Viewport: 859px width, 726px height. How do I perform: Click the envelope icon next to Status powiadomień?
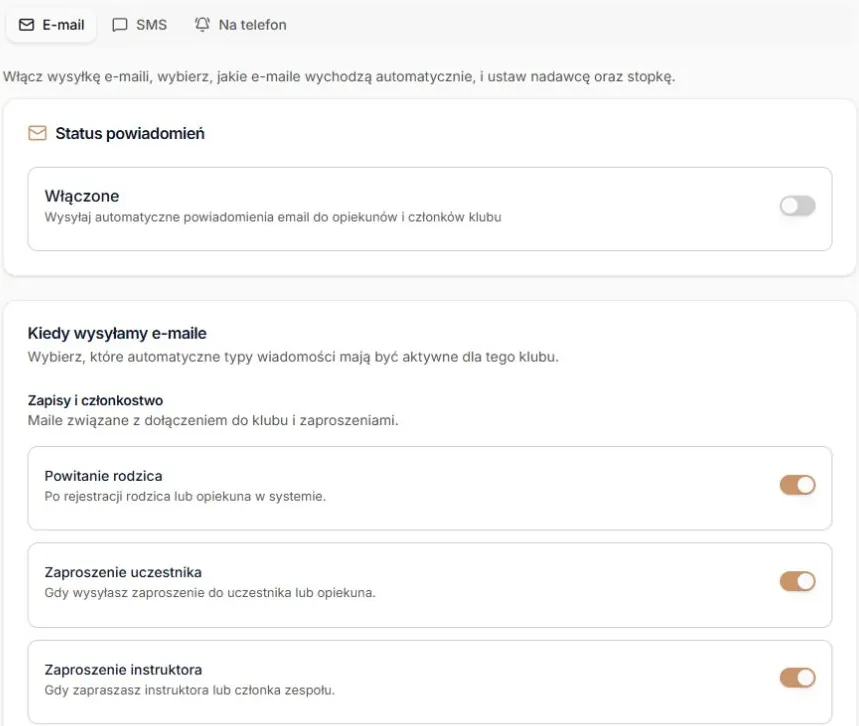pyautogui.click(x=37, y=133)
